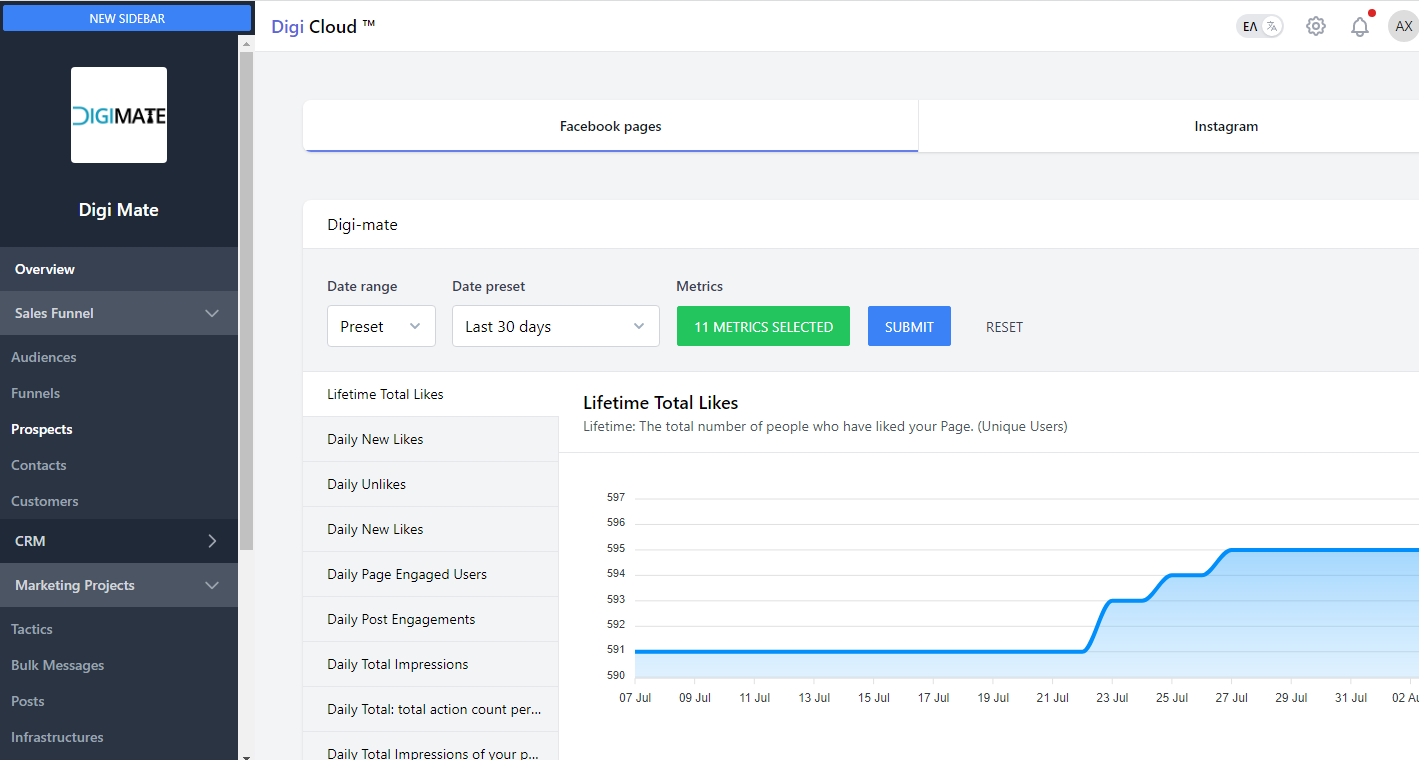Click the 11 Metrics Selected button
Viewport: 1419px width, 760px height.
pos(763,327)
